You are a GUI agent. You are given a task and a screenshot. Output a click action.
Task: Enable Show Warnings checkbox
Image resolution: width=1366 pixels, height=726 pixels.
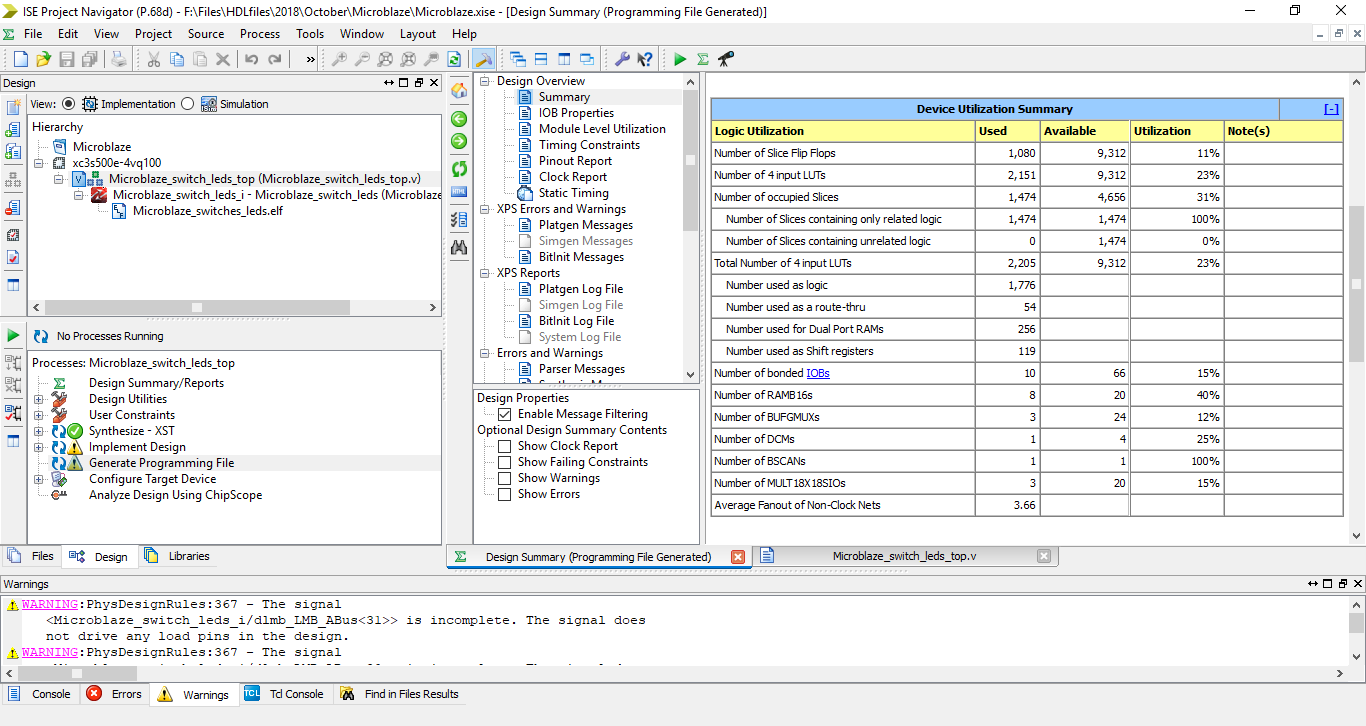point(505,478)
